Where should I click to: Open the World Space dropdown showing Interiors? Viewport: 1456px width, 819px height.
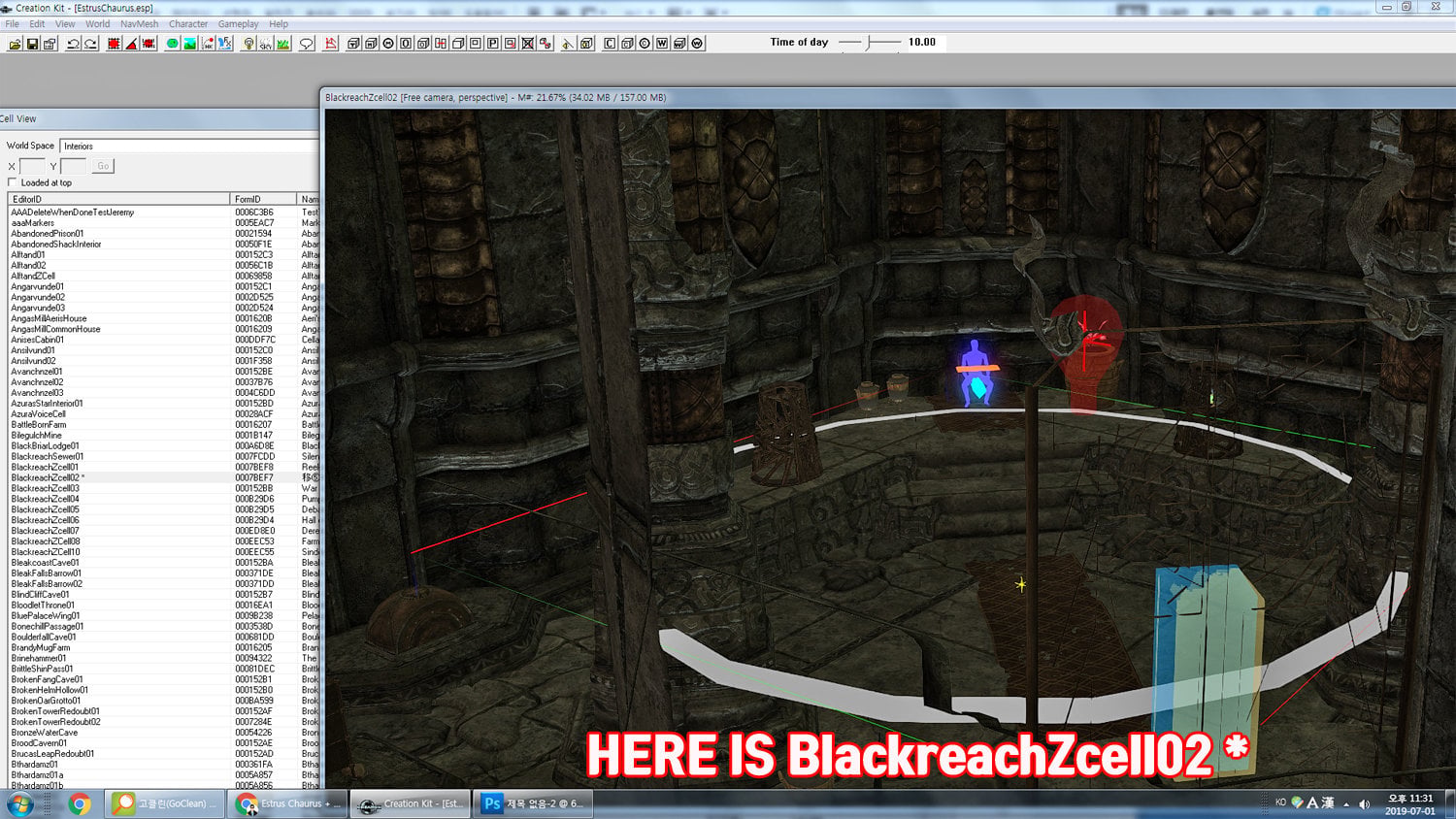pyautogui.click(x=189, y=146)
